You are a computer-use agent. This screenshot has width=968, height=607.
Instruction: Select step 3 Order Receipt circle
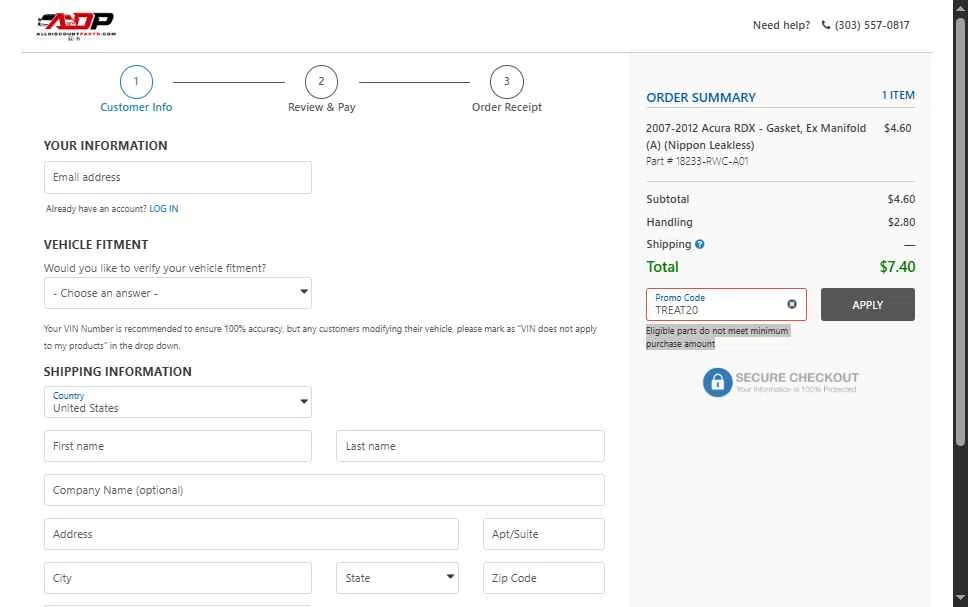pyautogui.click(x=506, y=82)
